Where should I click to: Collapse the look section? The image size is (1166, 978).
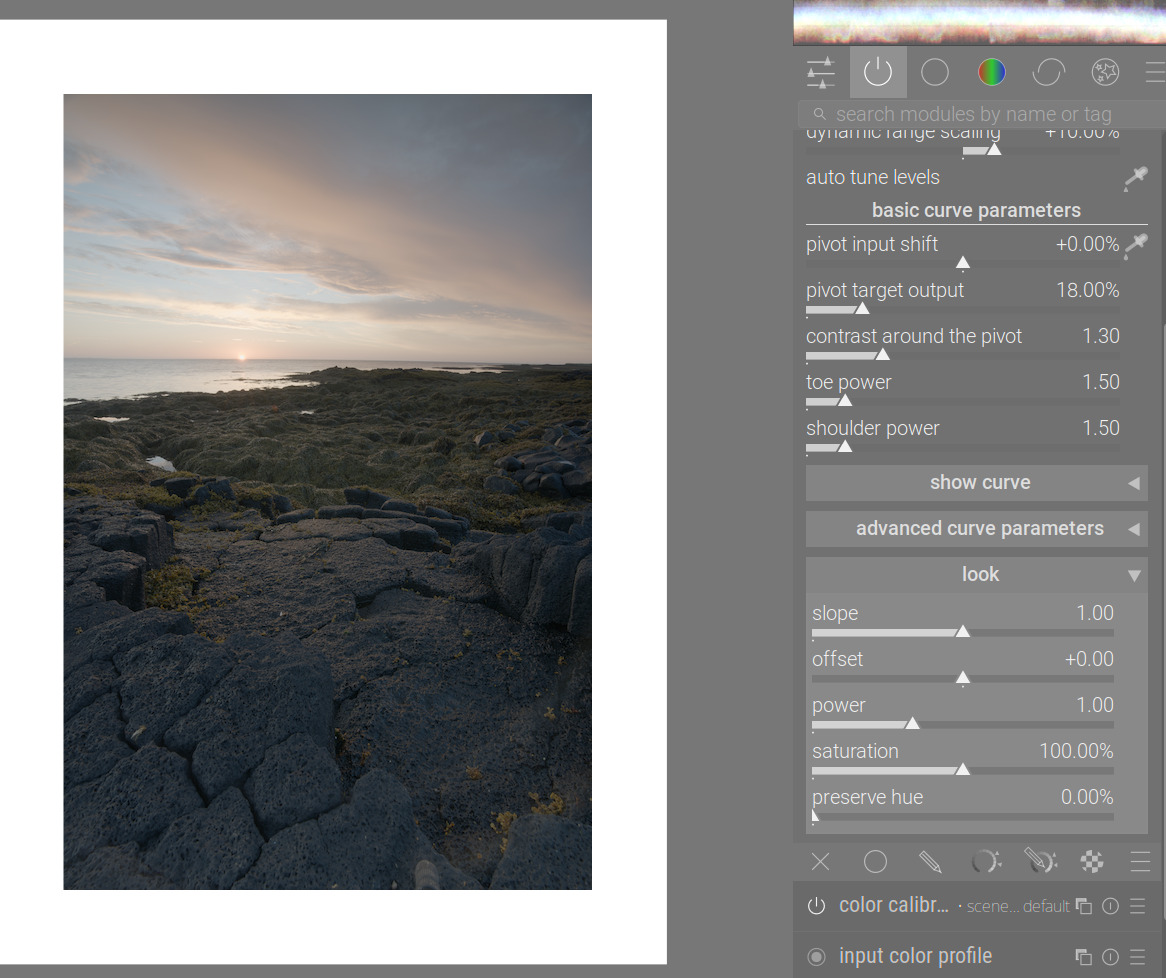pos(976,575)
